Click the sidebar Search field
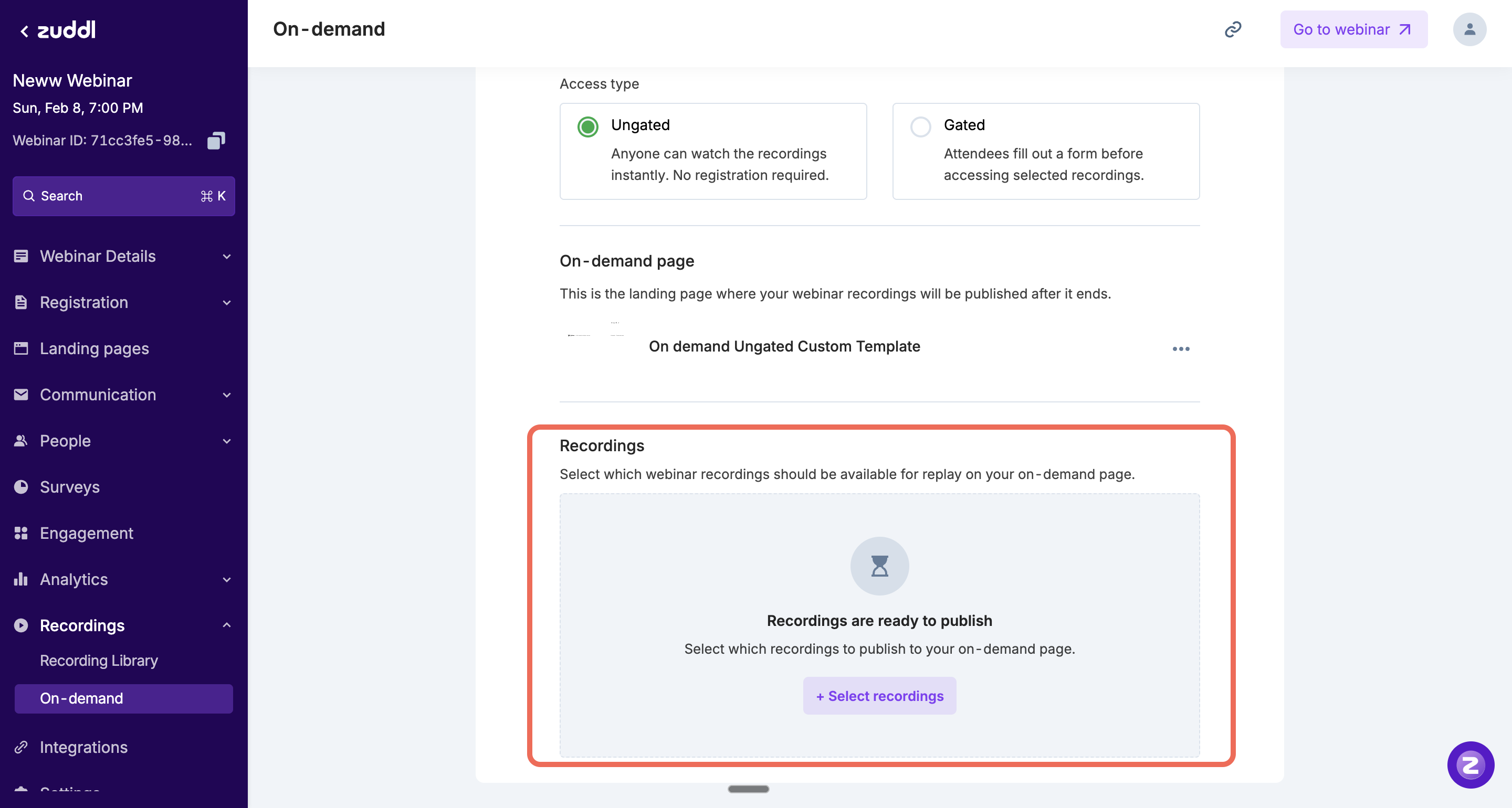 tap(123, 196)
